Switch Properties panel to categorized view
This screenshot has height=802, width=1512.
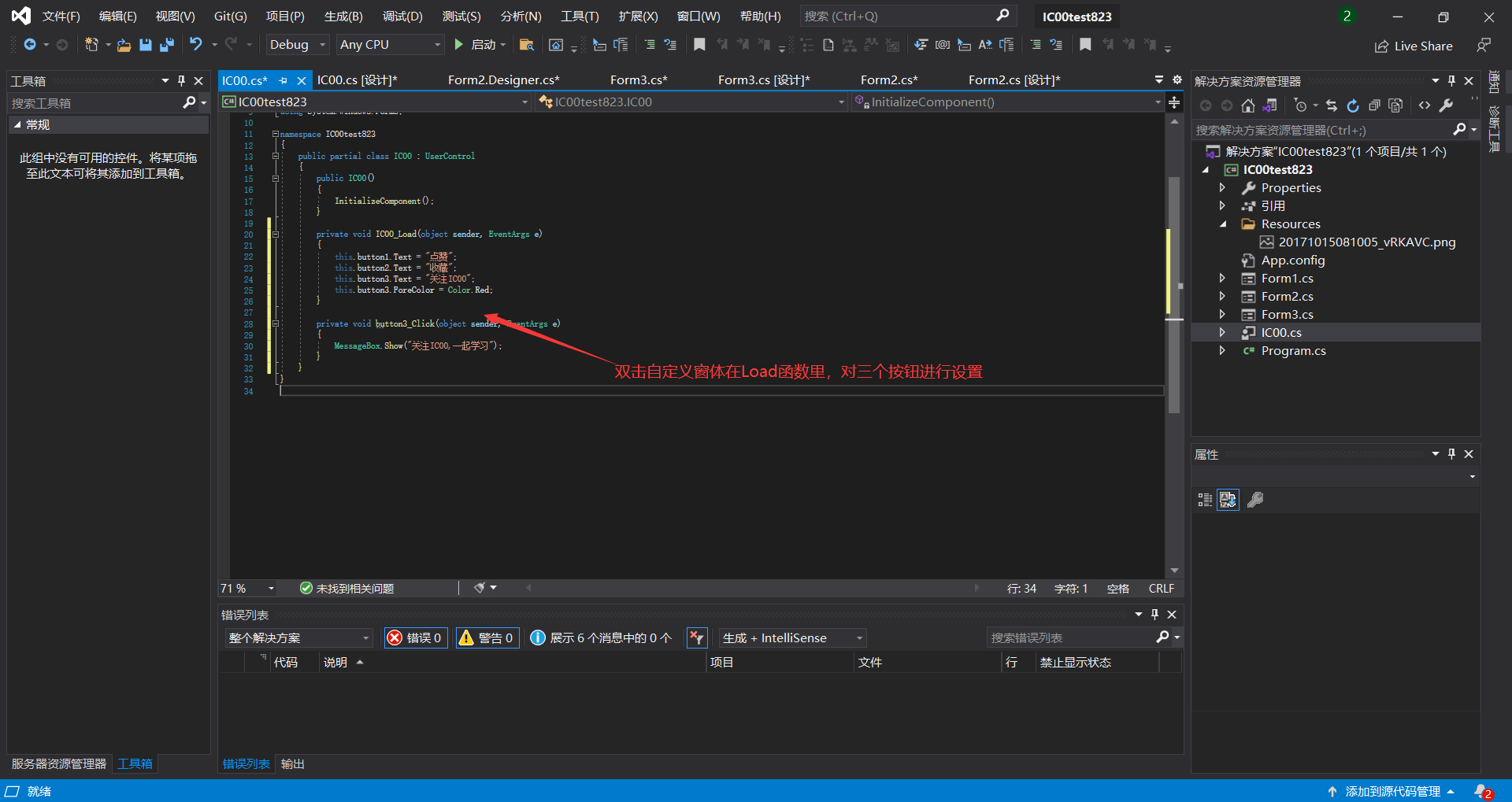click(x=1205, y=500)
